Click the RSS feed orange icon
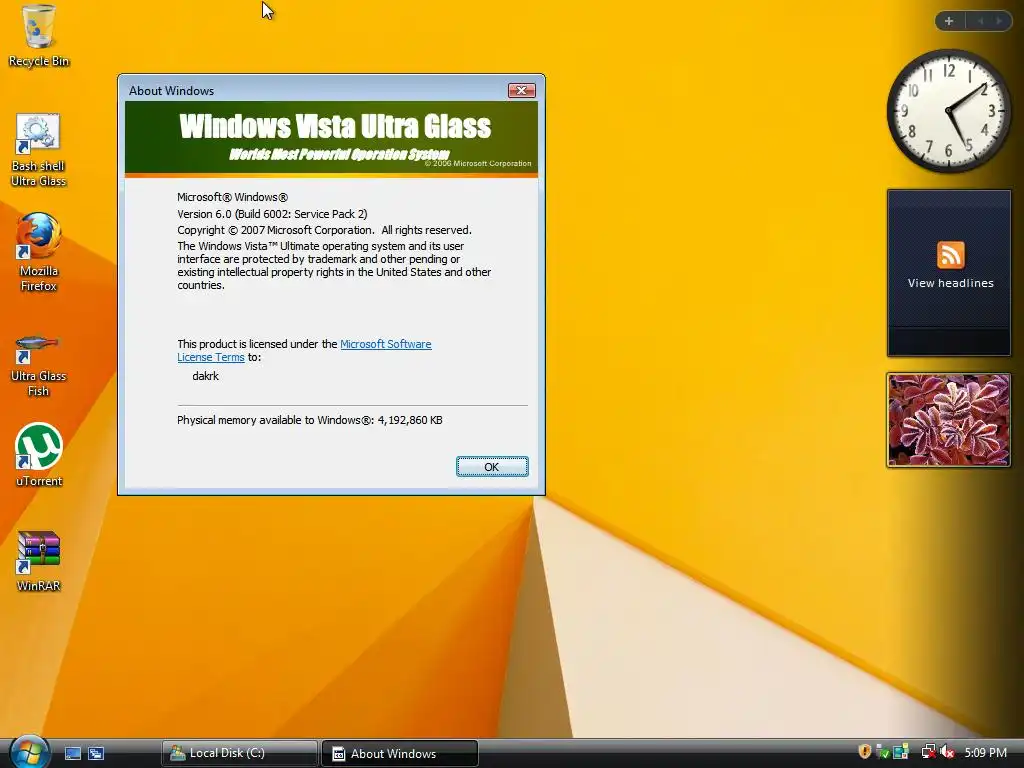The image size is (1024, 768). pos(950,255)
